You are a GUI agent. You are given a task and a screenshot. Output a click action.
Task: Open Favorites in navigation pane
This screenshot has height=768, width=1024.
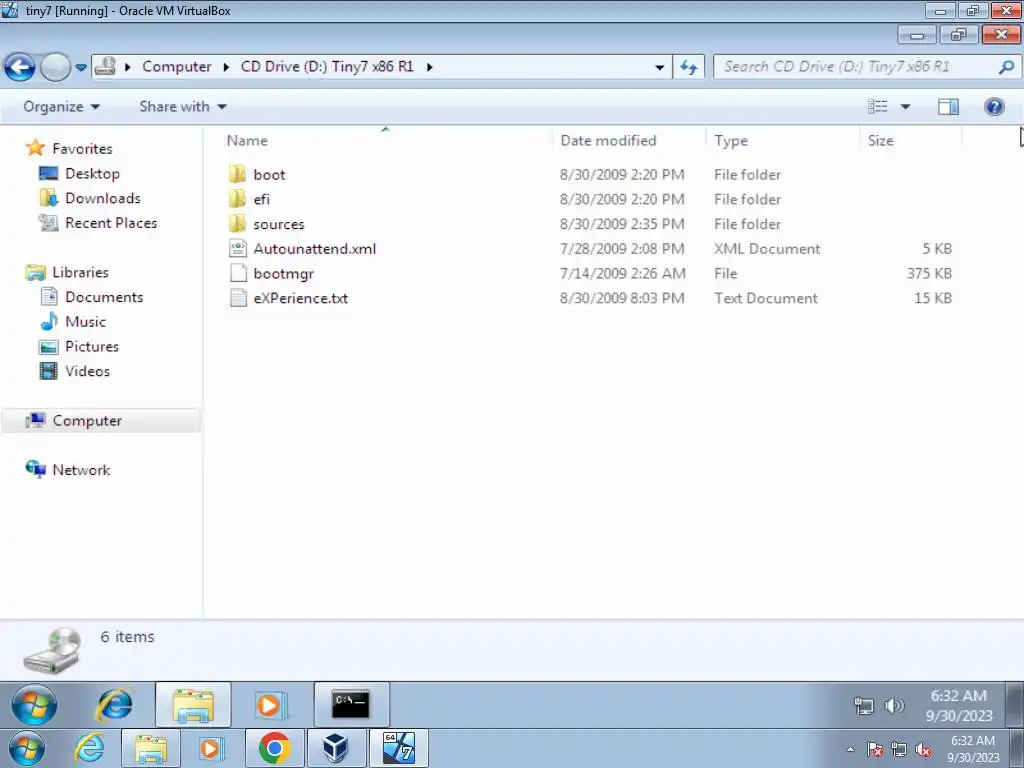coord(82,149)
